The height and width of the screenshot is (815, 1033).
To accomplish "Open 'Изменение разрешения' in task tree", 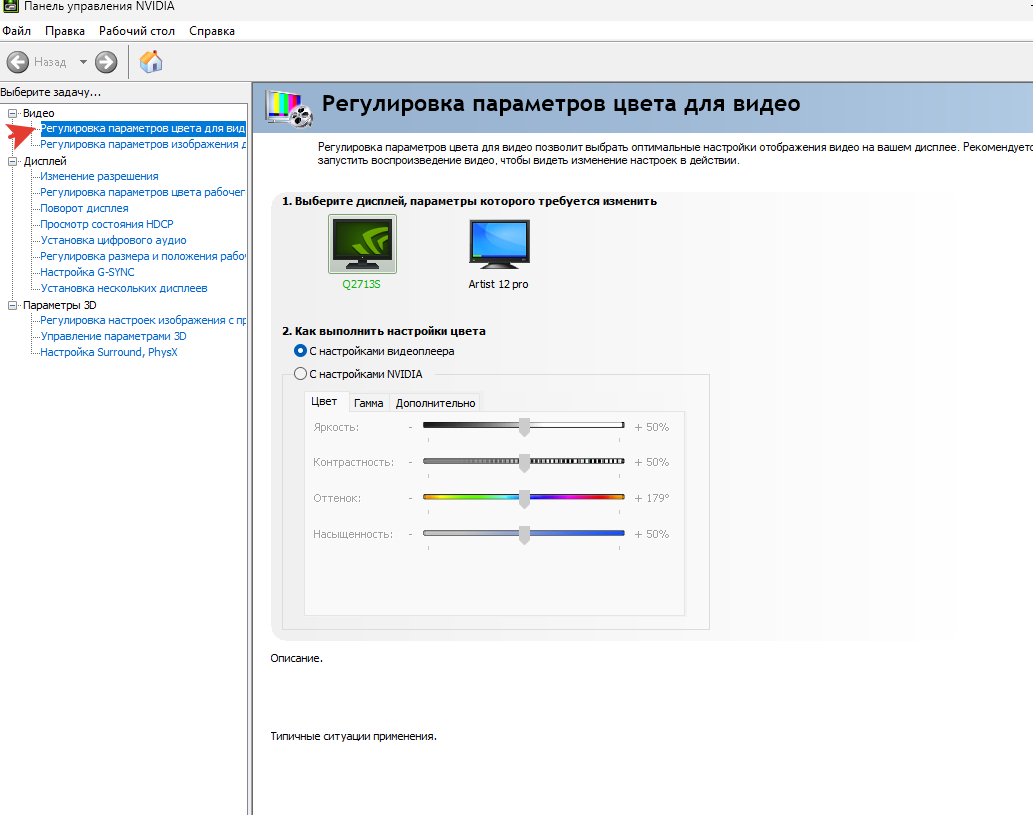I will [x=99, y=176].
